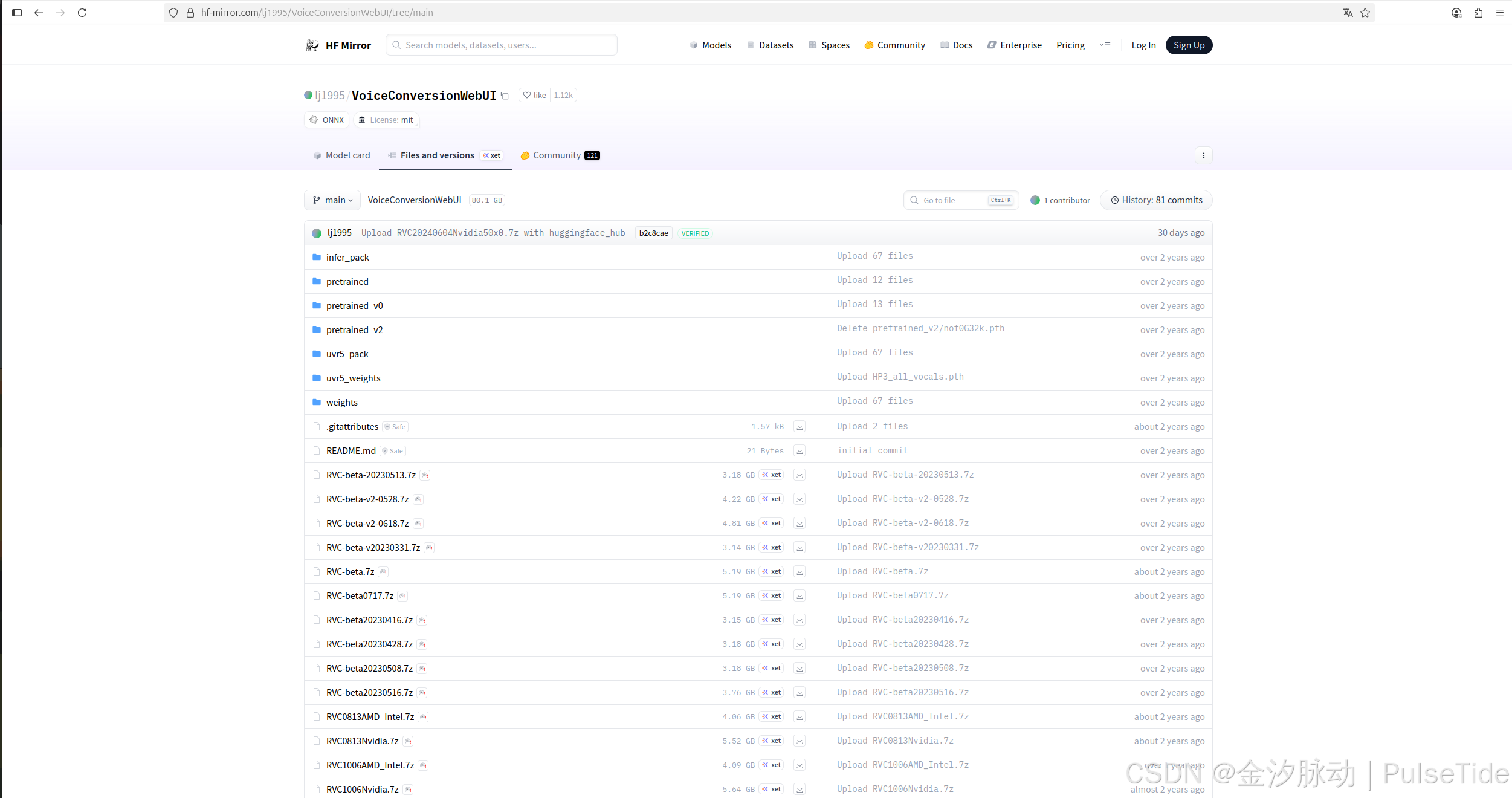Download RVC-beta0717.7z archive

coord(800,595)
